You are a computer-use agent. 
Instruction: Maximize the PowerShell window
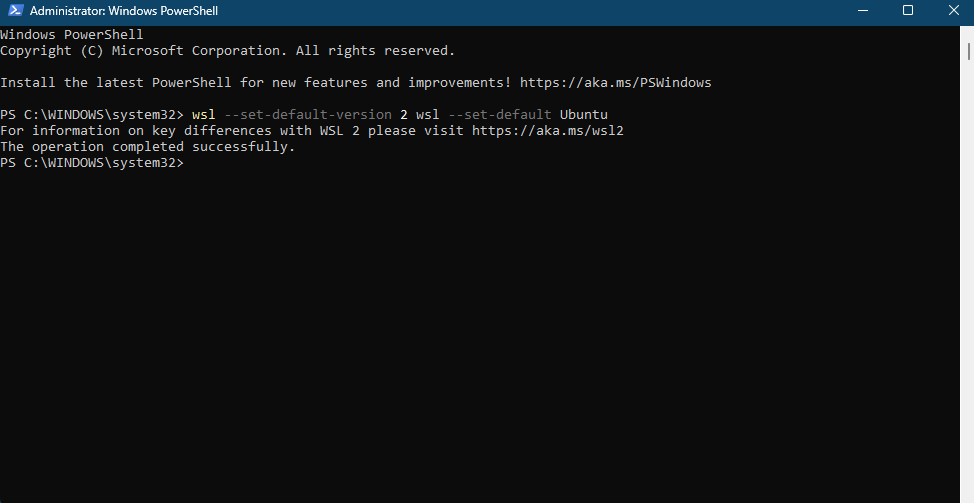coord(908,11)
